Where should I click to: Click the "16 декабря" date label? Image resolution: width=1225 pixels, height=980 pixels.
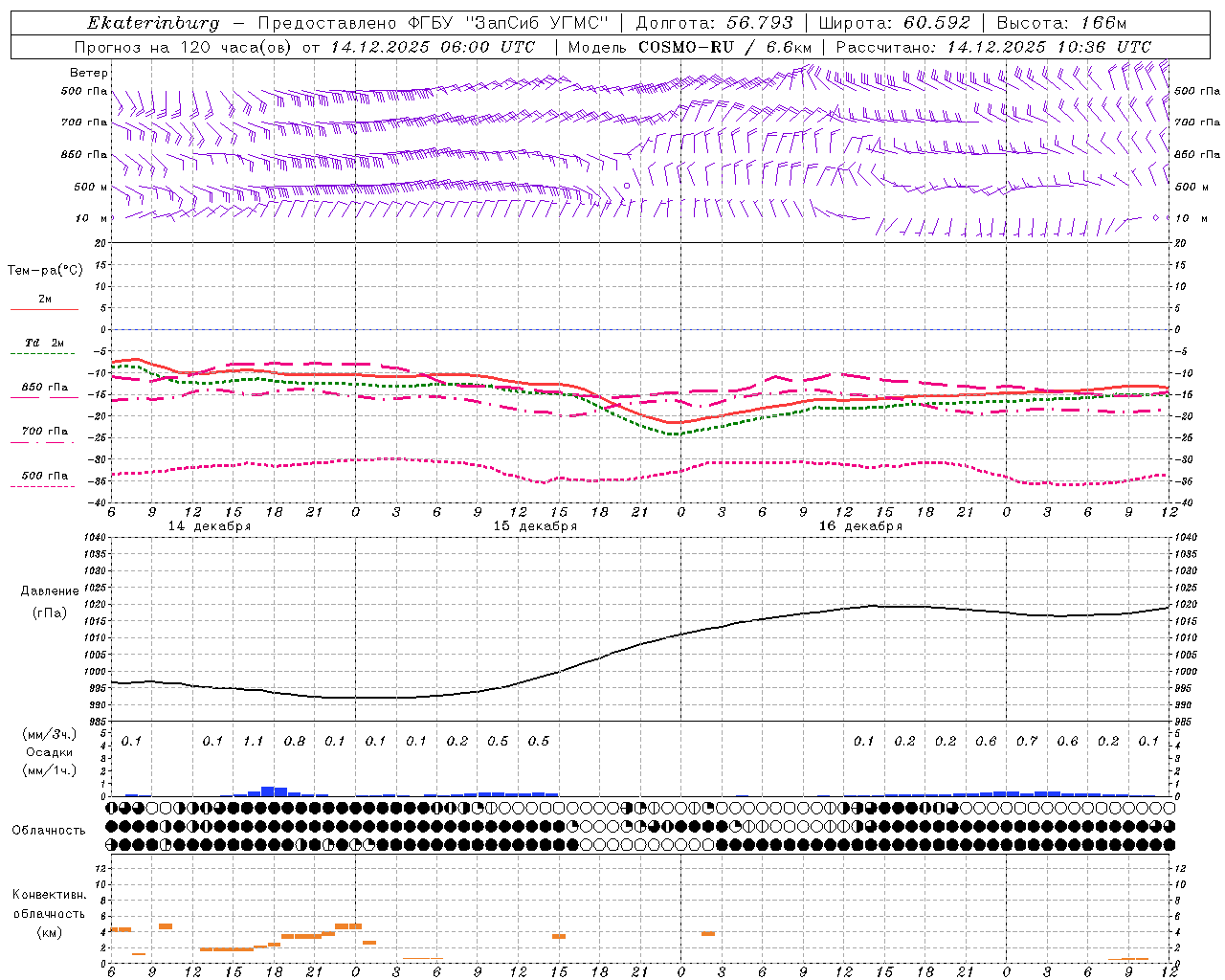(860, 526)
